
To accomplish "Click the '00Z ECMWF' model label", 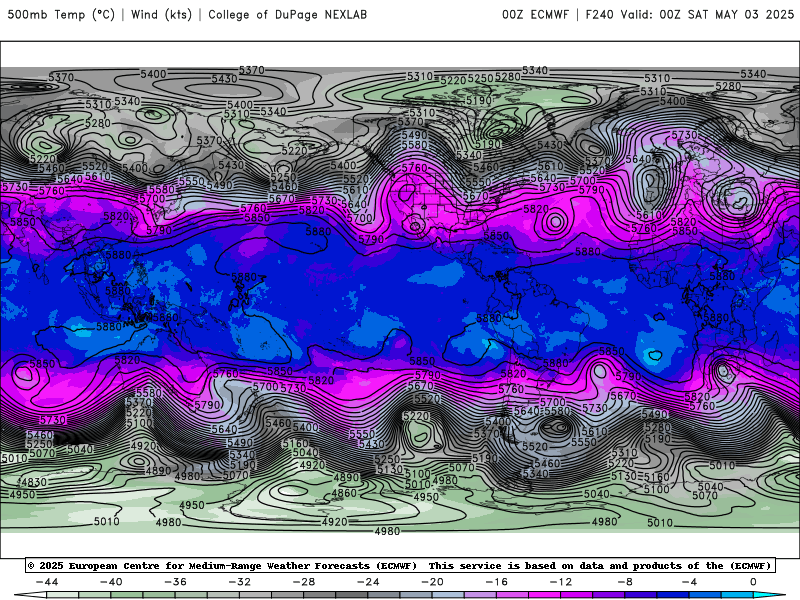I will [x=535, y=15].
